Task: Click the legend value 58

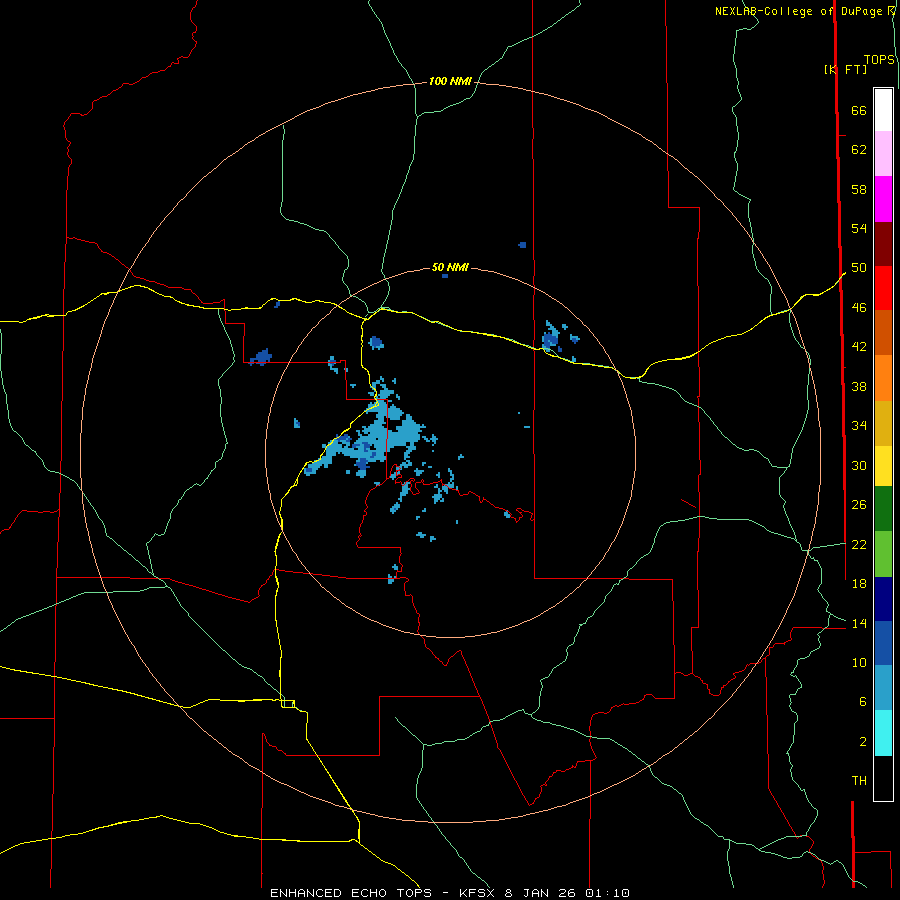Action: (x=859, y=189)
